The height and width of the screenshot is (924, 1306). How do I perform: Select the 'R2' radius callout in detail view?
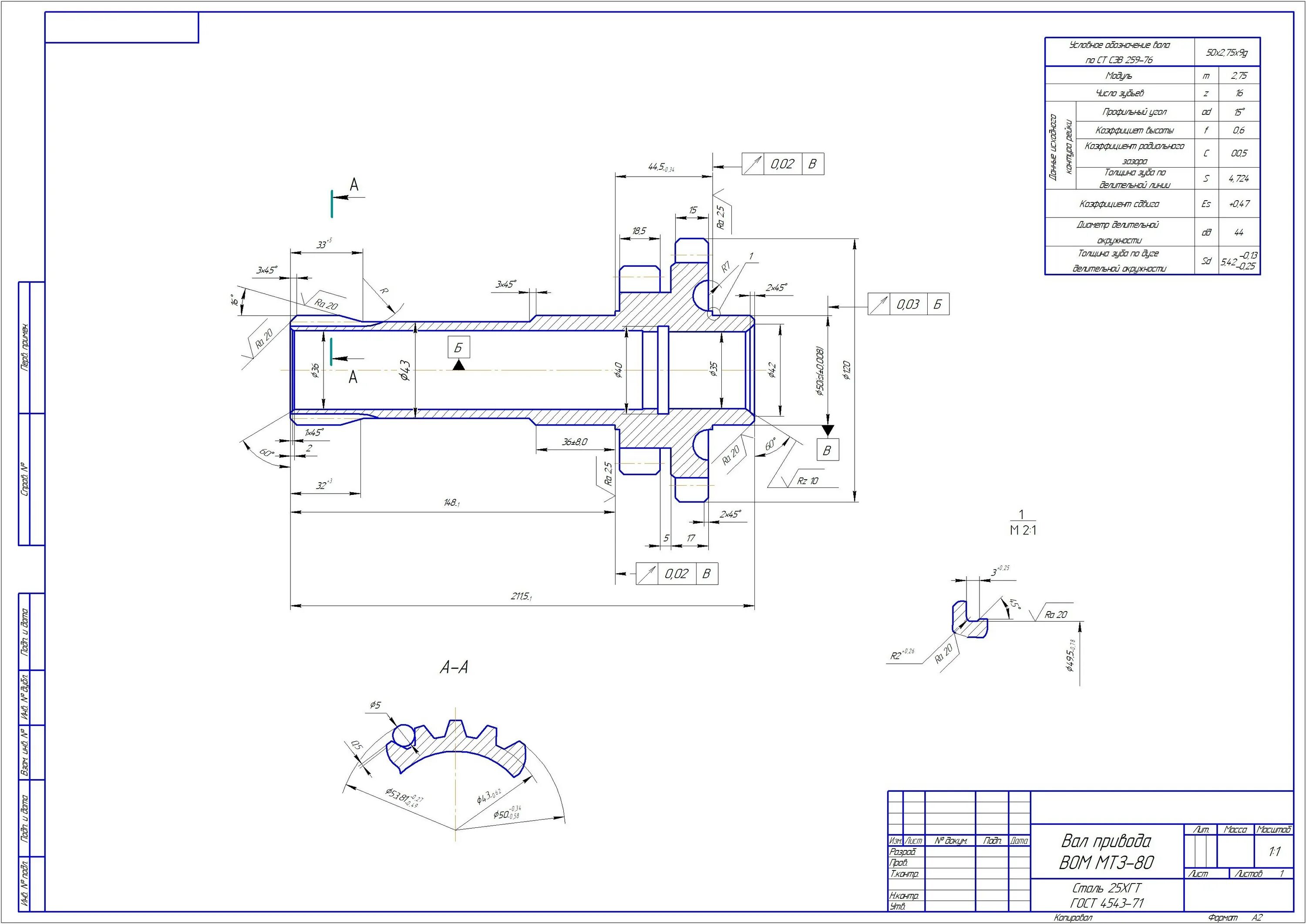902,655
